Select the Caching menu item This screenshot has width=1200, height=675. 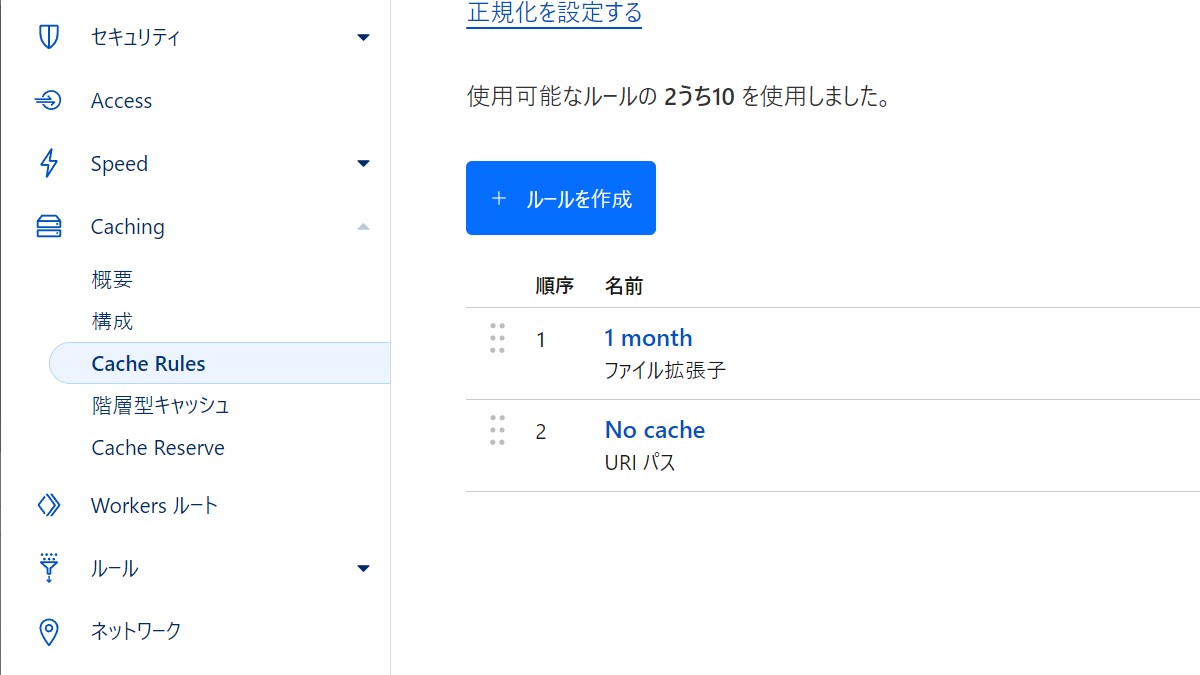point(127,227)
